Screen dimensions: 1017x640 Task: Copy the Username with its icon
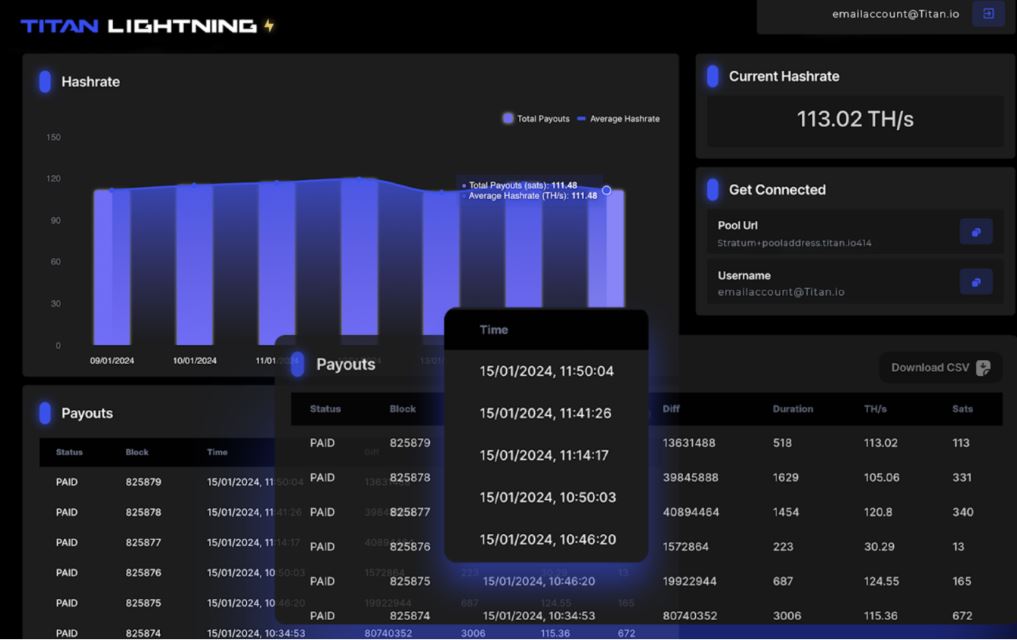point(976,282)
